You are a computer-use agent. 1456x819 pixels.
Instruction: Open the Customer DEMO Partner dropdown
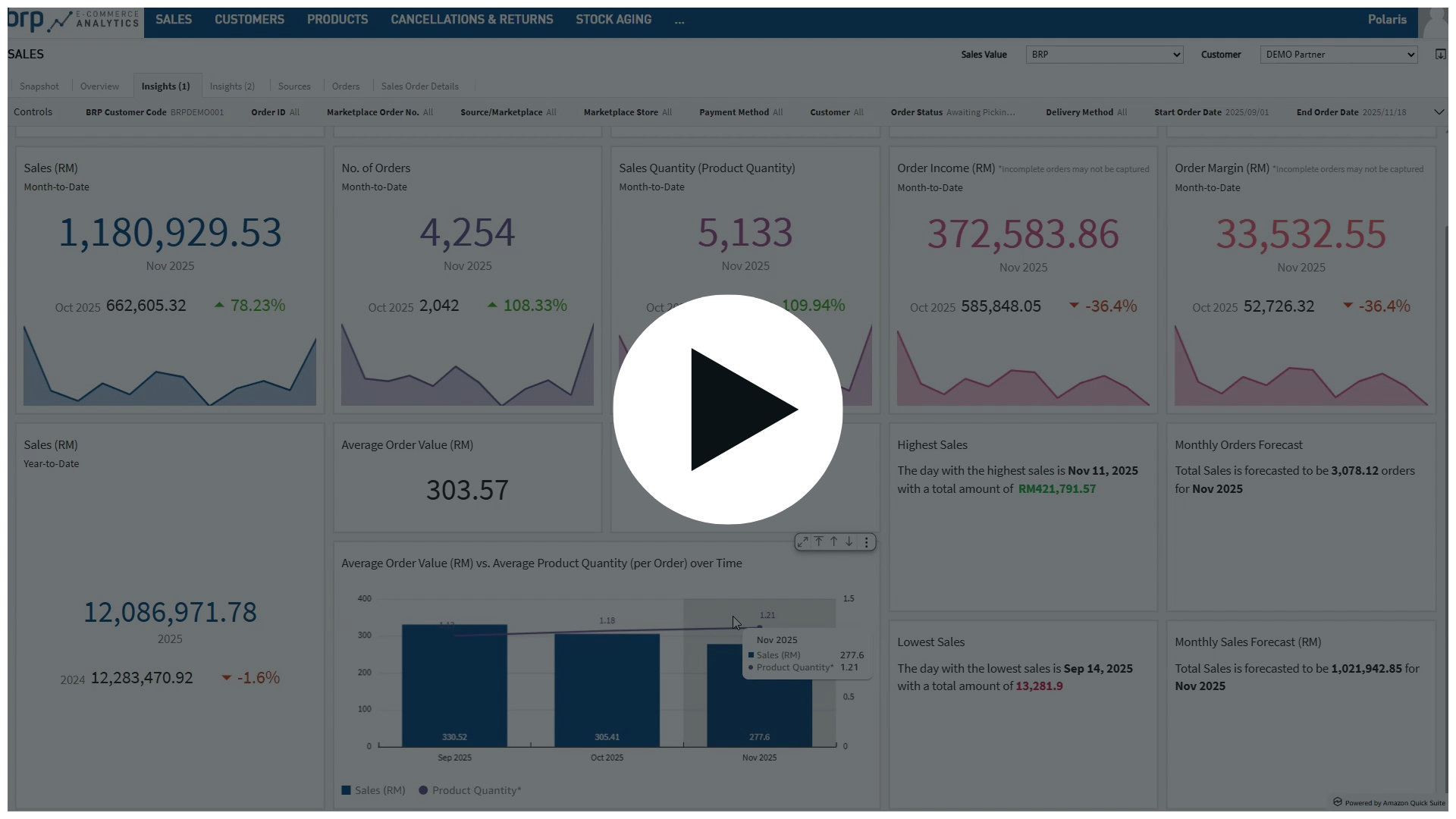coord(1338,55)
